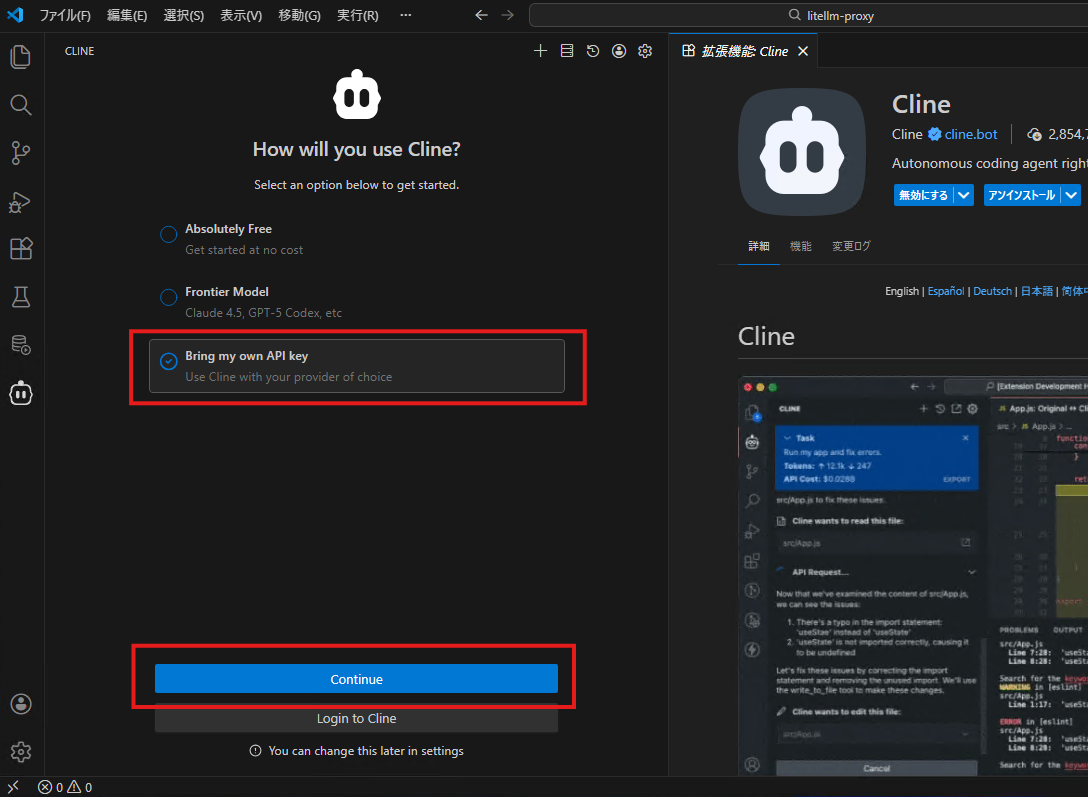Open the 日本語 readme link

click(x=1037, y=291)
